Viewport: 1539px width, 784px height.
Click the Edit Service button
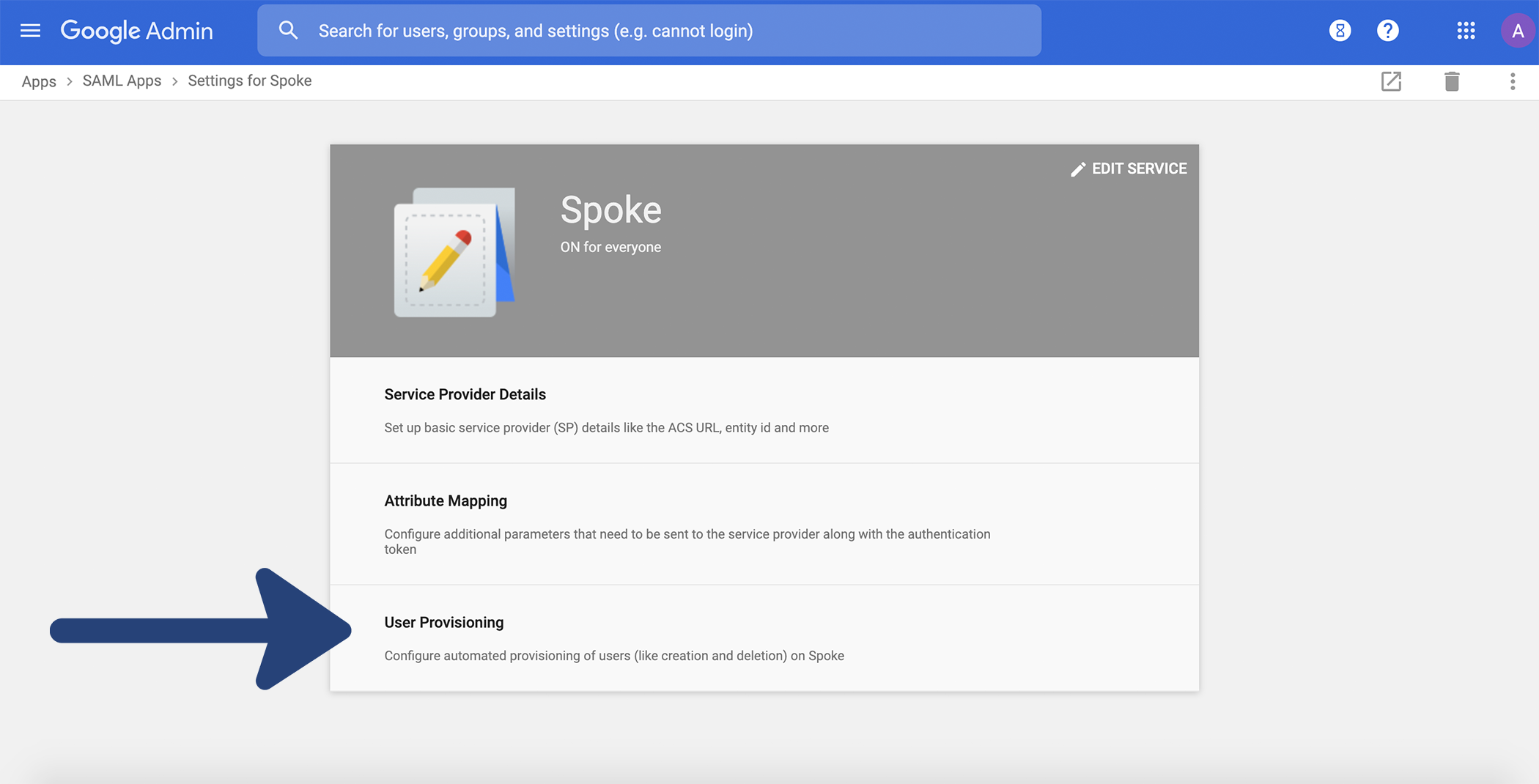click(1129, 169)
